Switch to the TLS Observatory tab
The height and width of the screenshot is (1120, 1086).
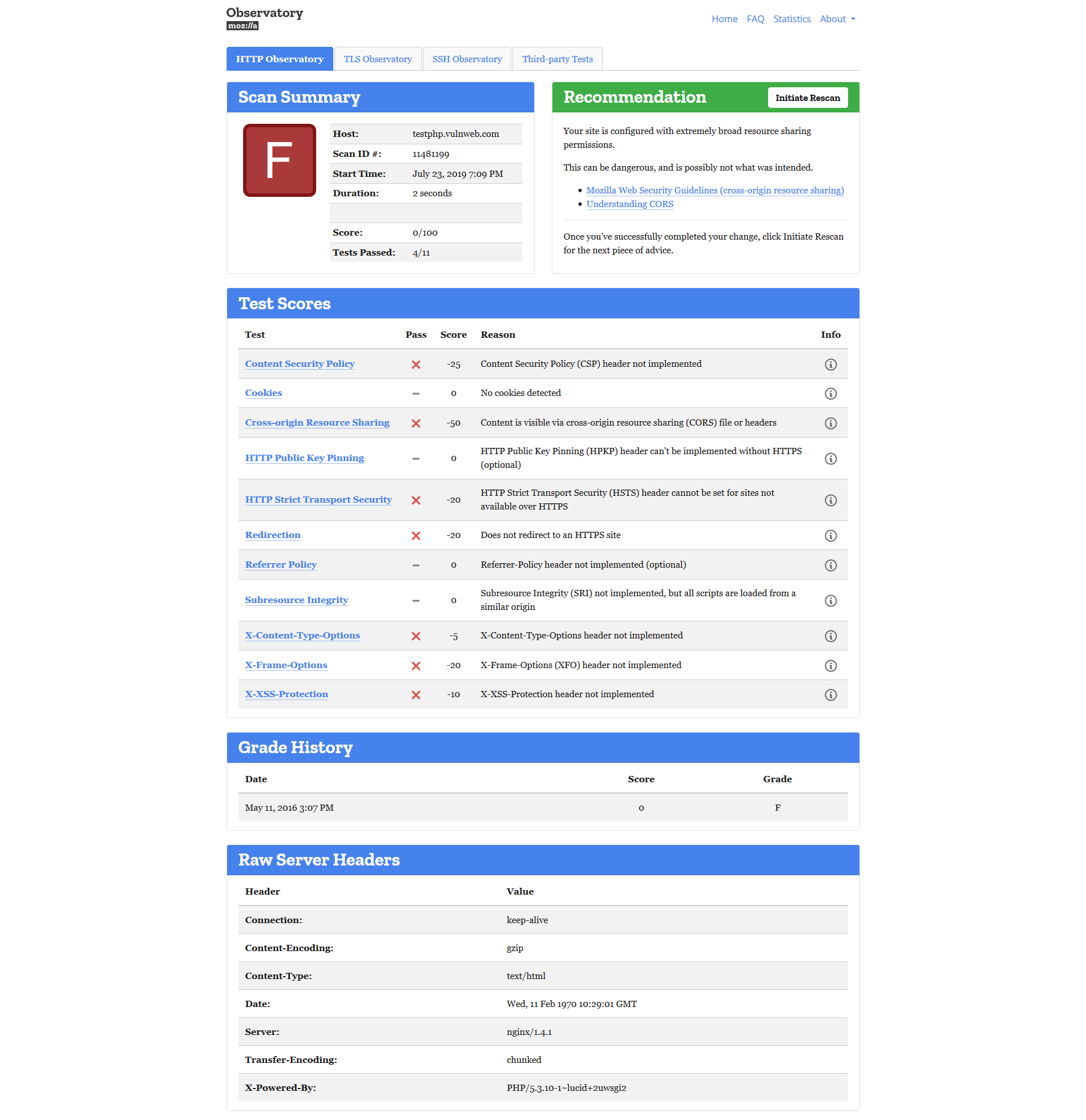tap(378, 59)
